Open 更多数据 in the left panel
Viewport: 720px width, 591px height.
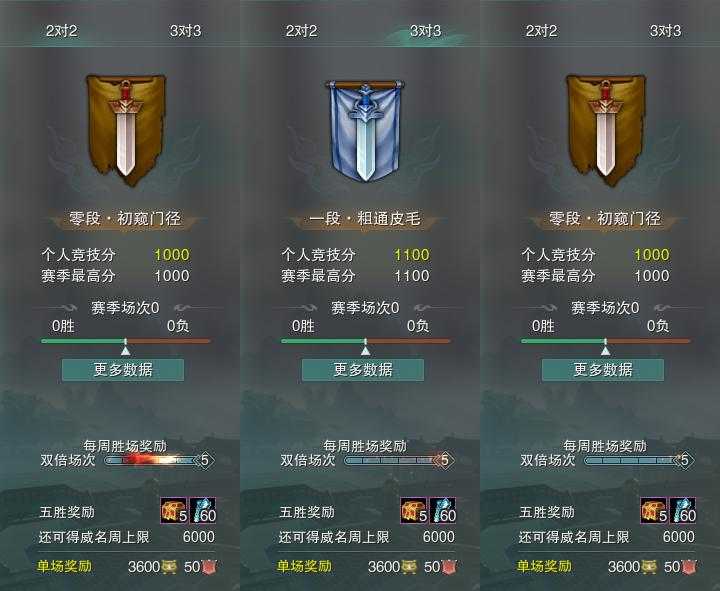pyautogui.click(x=123, y=370)
